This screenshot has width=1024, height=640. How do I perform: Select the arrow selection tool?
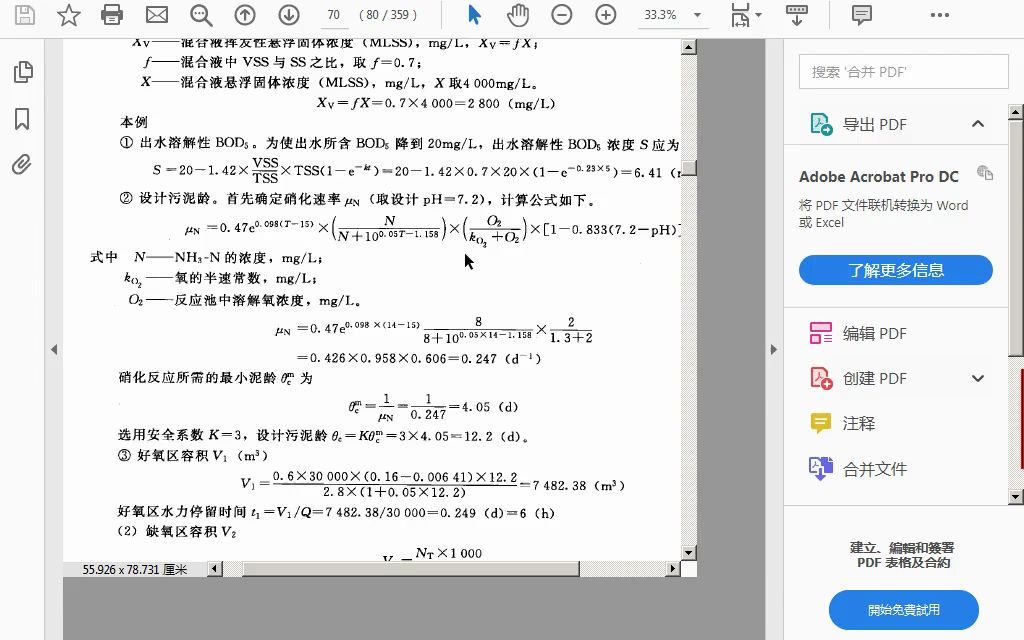(473, 15)
